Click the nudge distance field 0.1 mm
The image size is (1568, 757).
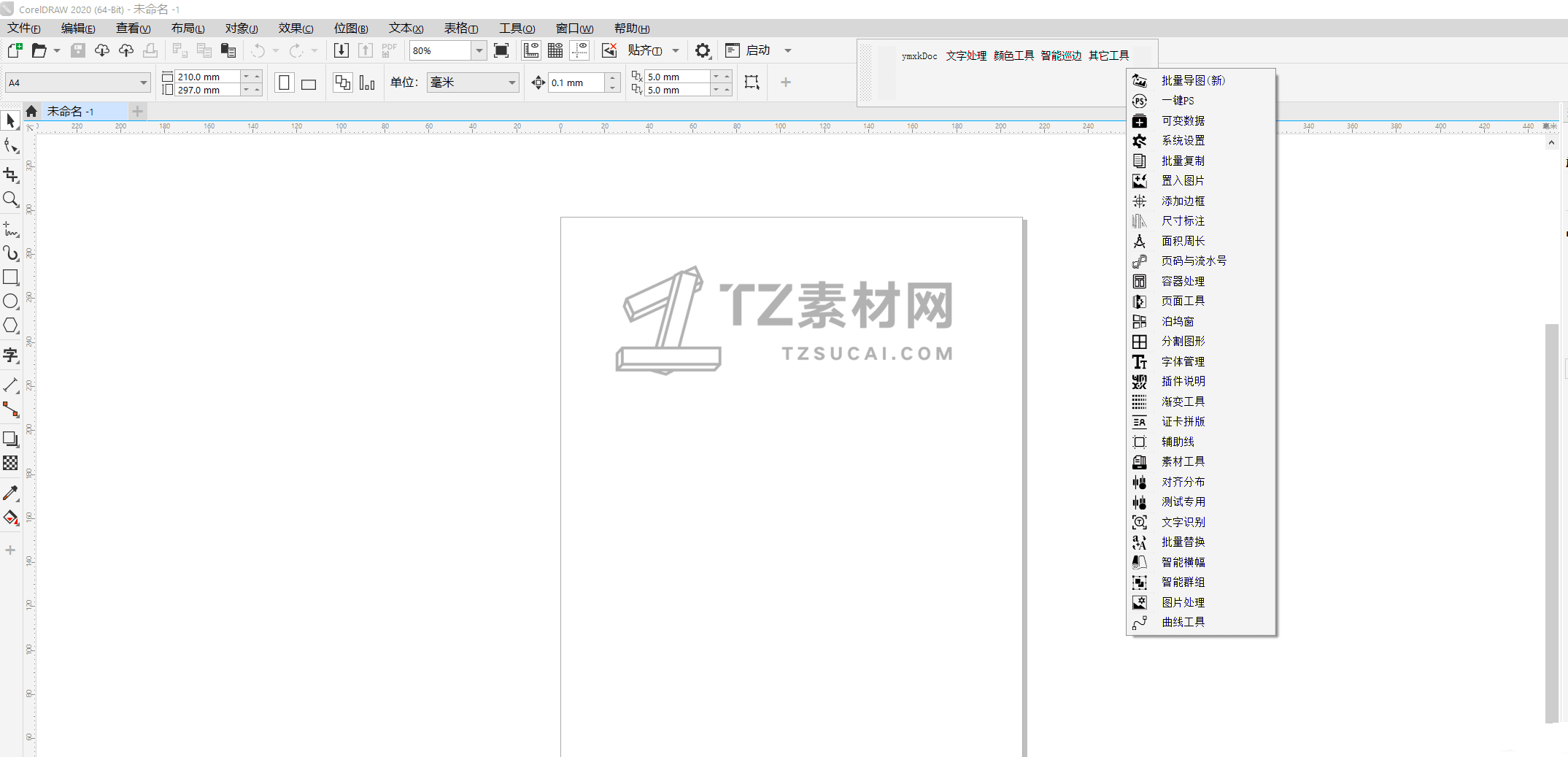pos(576,82)
